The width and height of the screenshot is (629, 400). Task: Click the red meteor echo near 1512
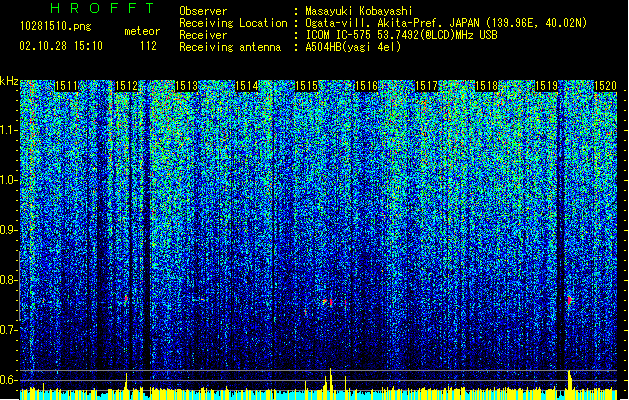coord(126,298)
